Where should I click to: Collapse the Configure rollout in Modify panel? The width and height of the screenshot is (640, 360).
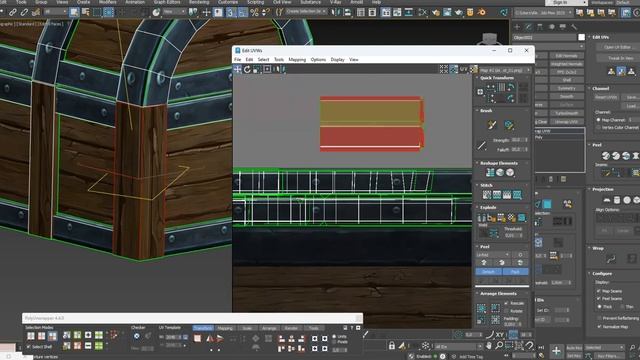point(589,273)
